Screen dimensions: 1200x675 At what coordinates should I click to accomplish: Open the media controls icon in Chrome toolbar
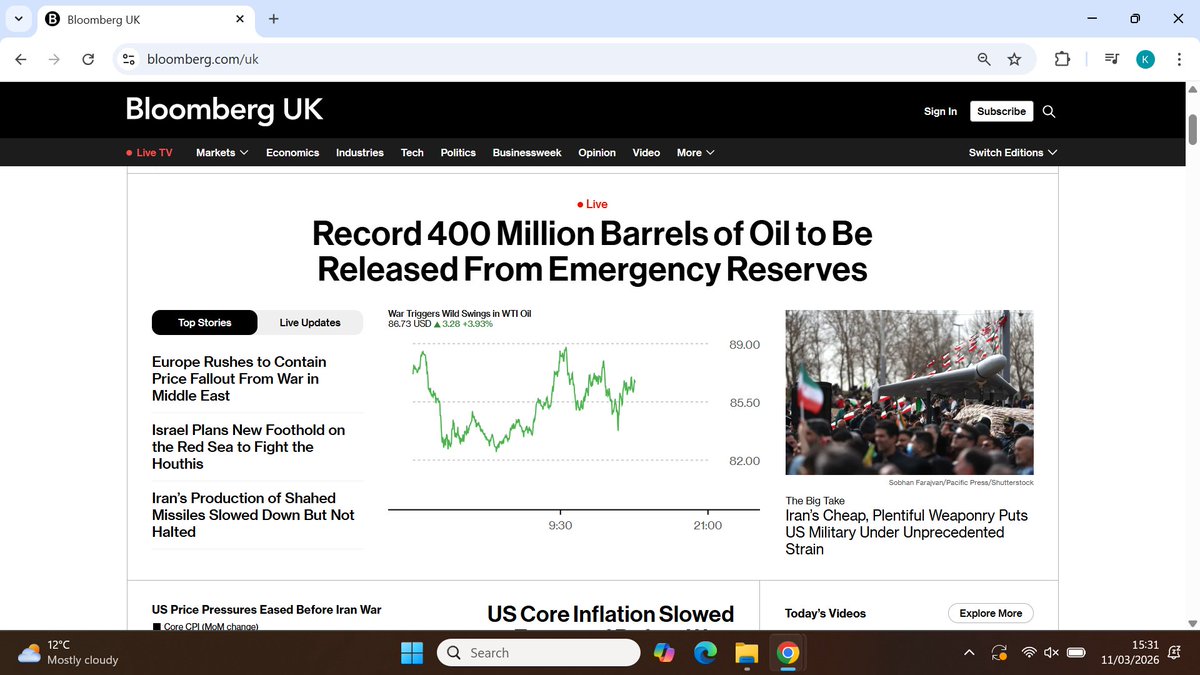pyautogui.click(x=1112, y=60)
